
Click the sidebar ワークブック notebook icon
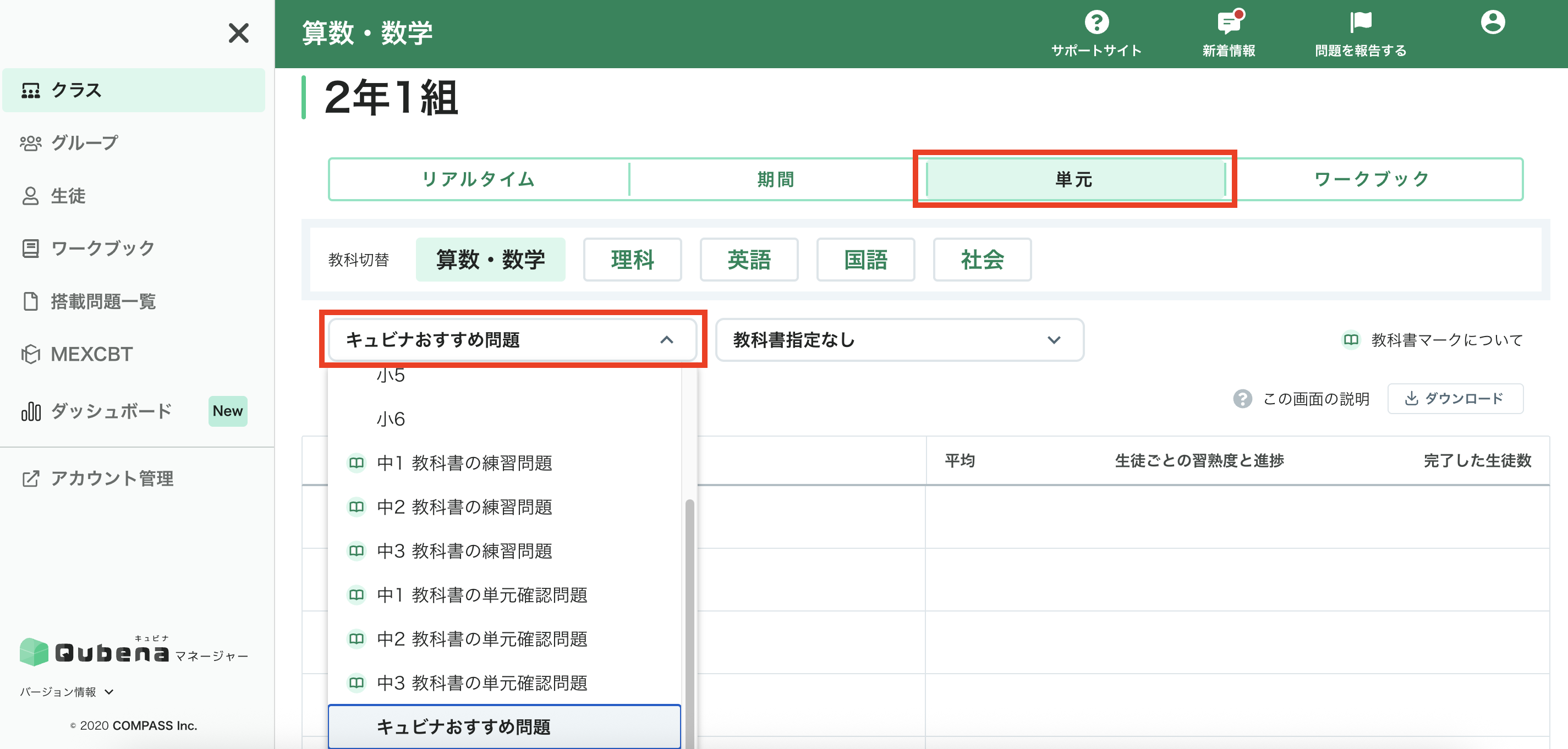(x=30, y=248)
